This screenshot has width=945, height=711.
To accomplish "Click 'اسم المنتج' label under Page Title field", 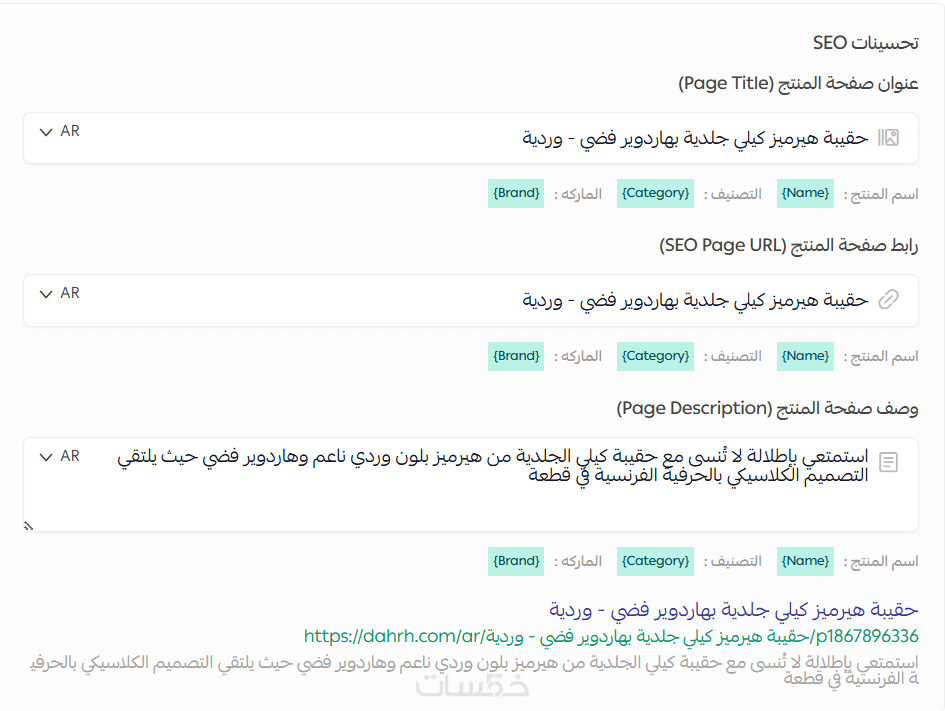I will coord(881,194).
